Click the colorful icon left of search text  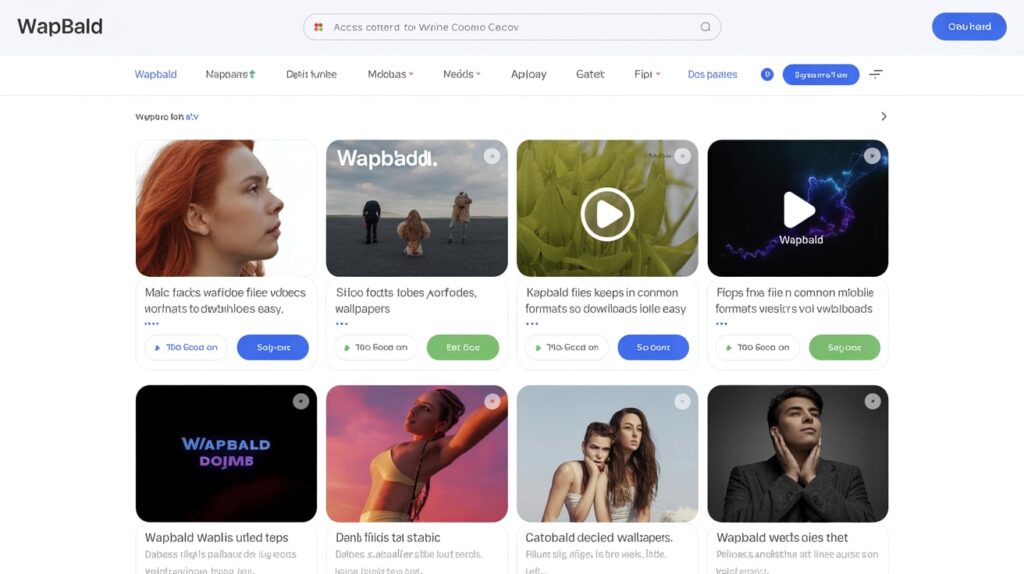coord(318,27)
